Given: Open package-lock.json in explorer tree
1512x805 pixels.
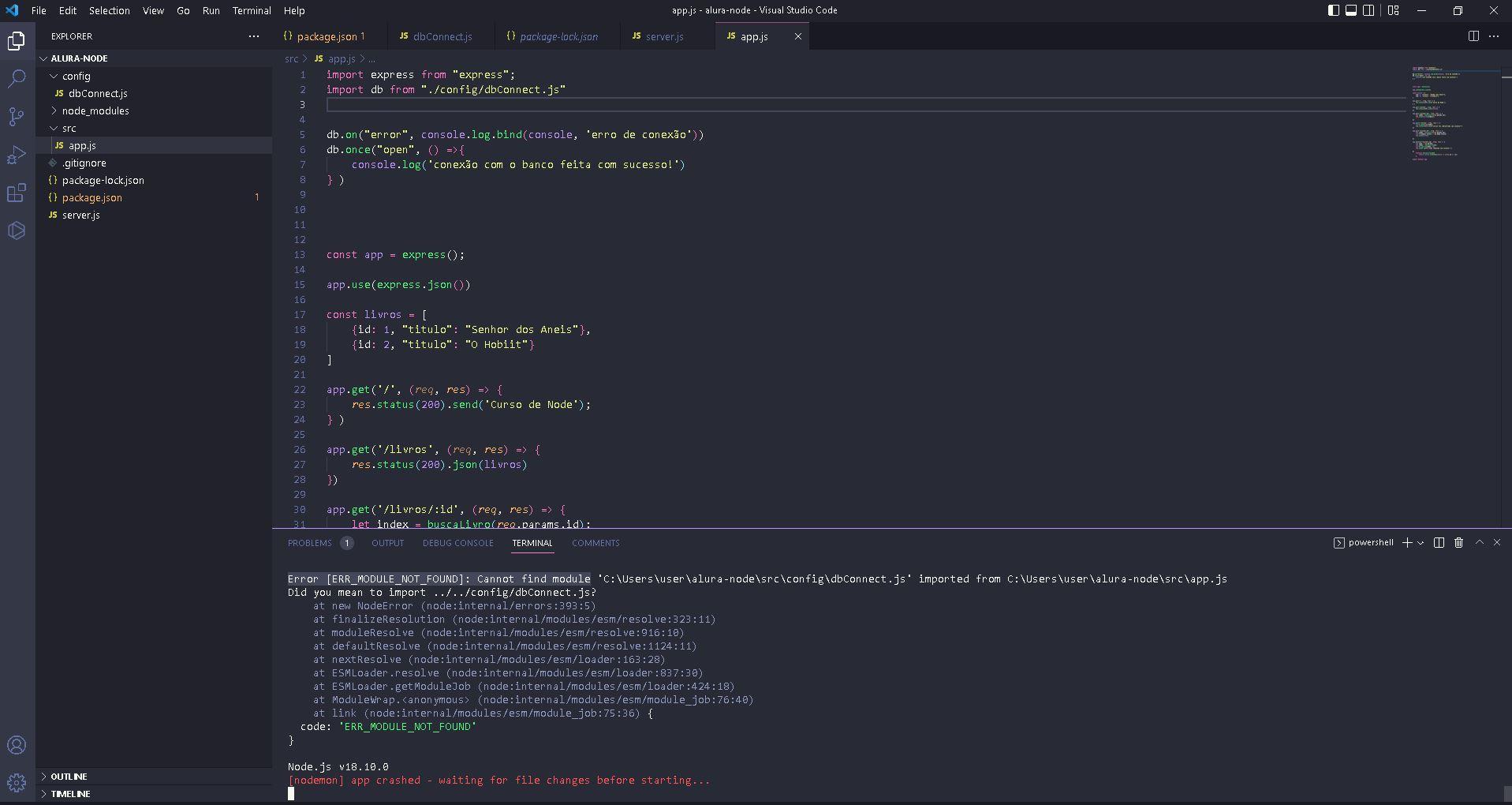Looking at the screenshot, I should pyautogui.click(x=154, y=180).
